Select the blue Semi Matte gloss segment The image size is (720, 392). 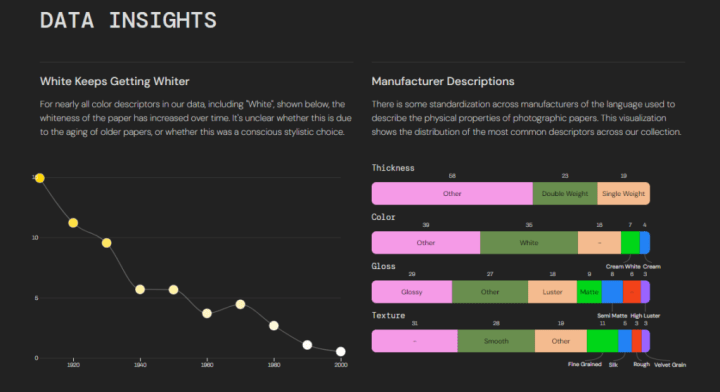tap(612, 291)
